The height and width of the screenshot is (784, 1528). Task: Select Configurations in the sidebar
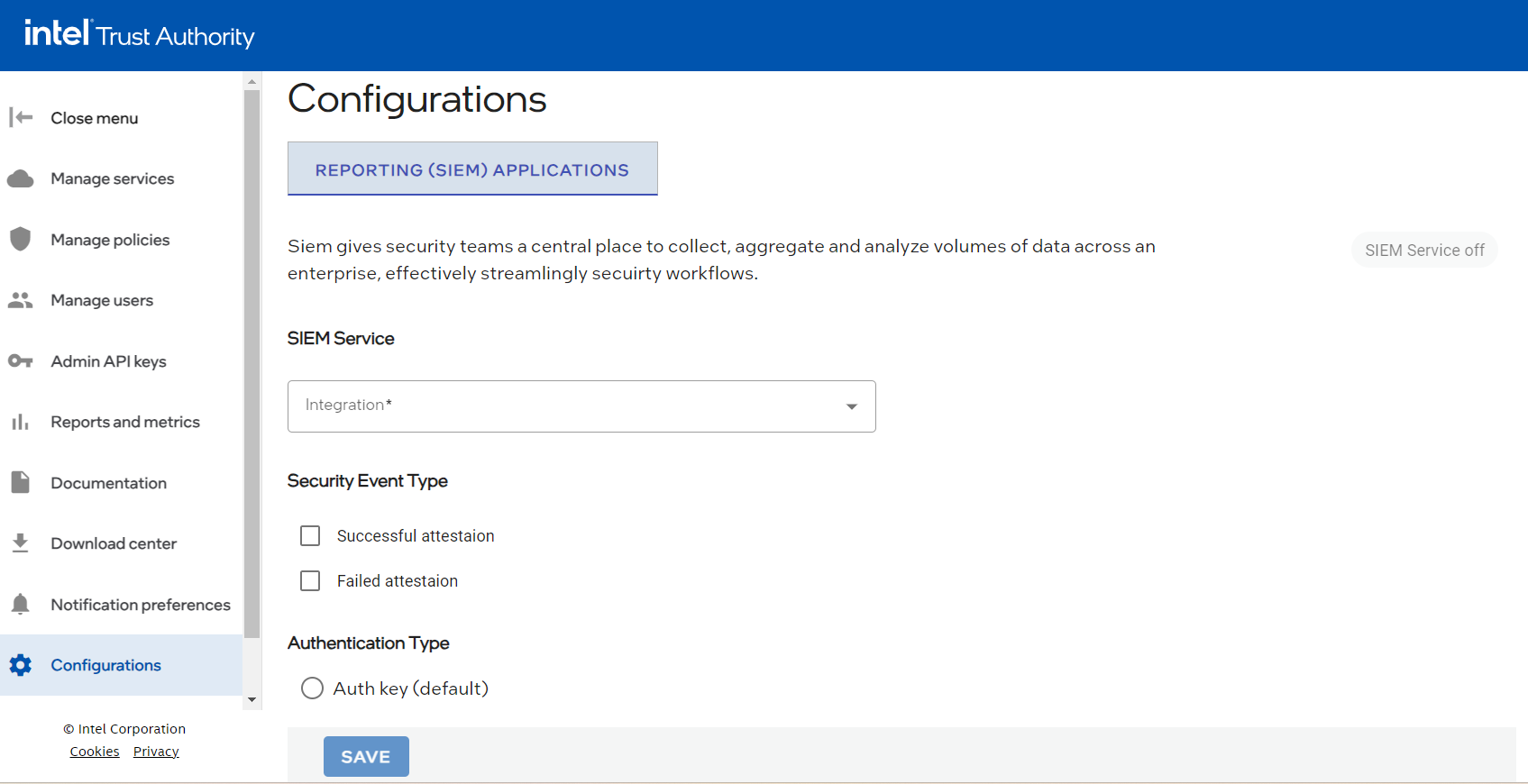pyautogui.click(x=121, y=665)
